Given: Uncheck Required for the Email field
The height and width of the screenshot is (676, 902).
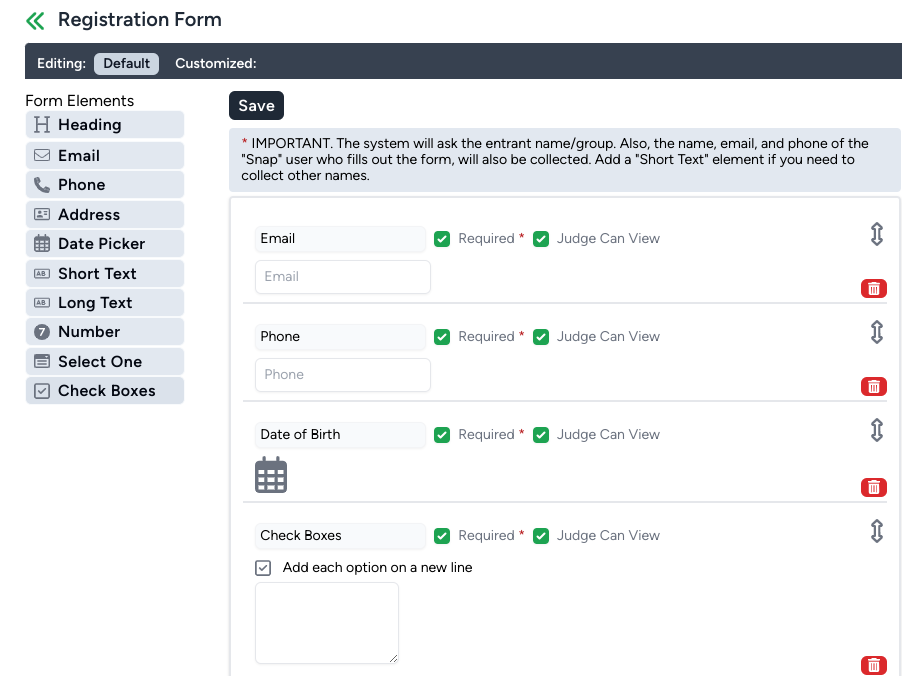Looking at the screenshot, I should click(442, 239).
